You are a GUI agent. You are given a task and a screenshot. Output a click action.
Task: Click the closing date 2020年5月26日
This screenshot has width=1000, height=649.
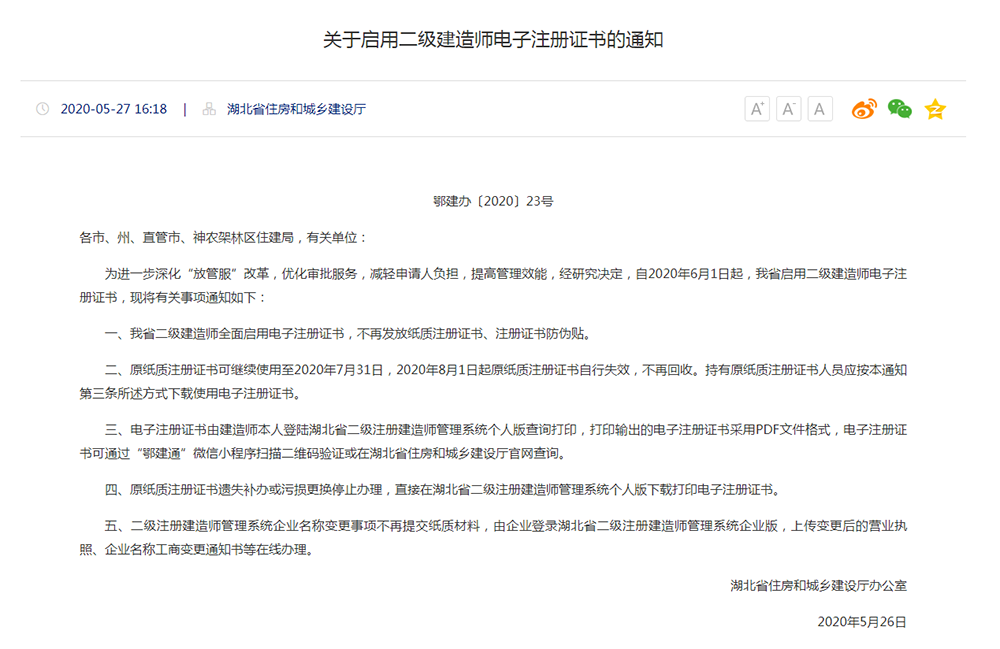point(861,622)
